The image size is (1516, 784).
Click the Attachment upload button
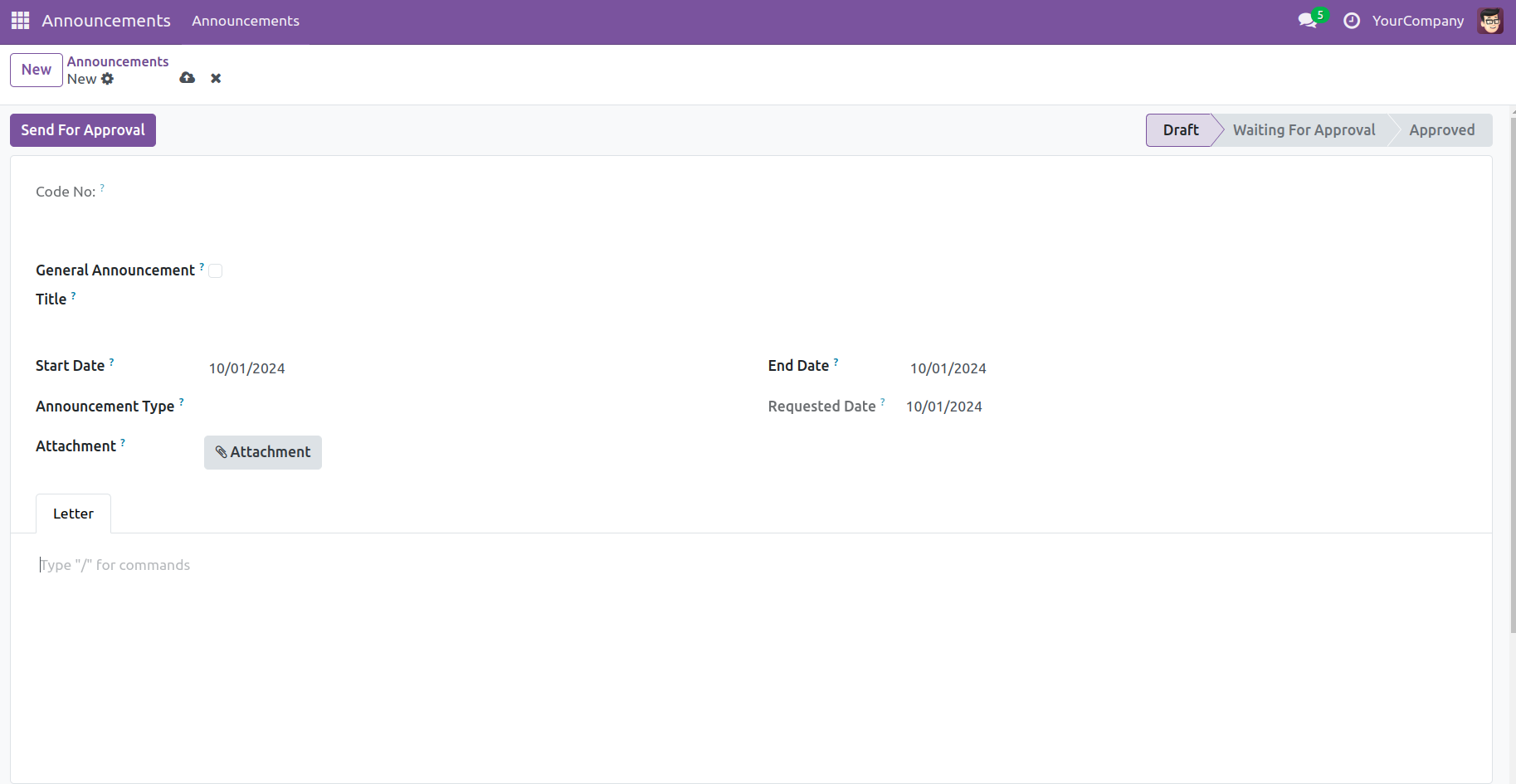click(x=263, y=452)
